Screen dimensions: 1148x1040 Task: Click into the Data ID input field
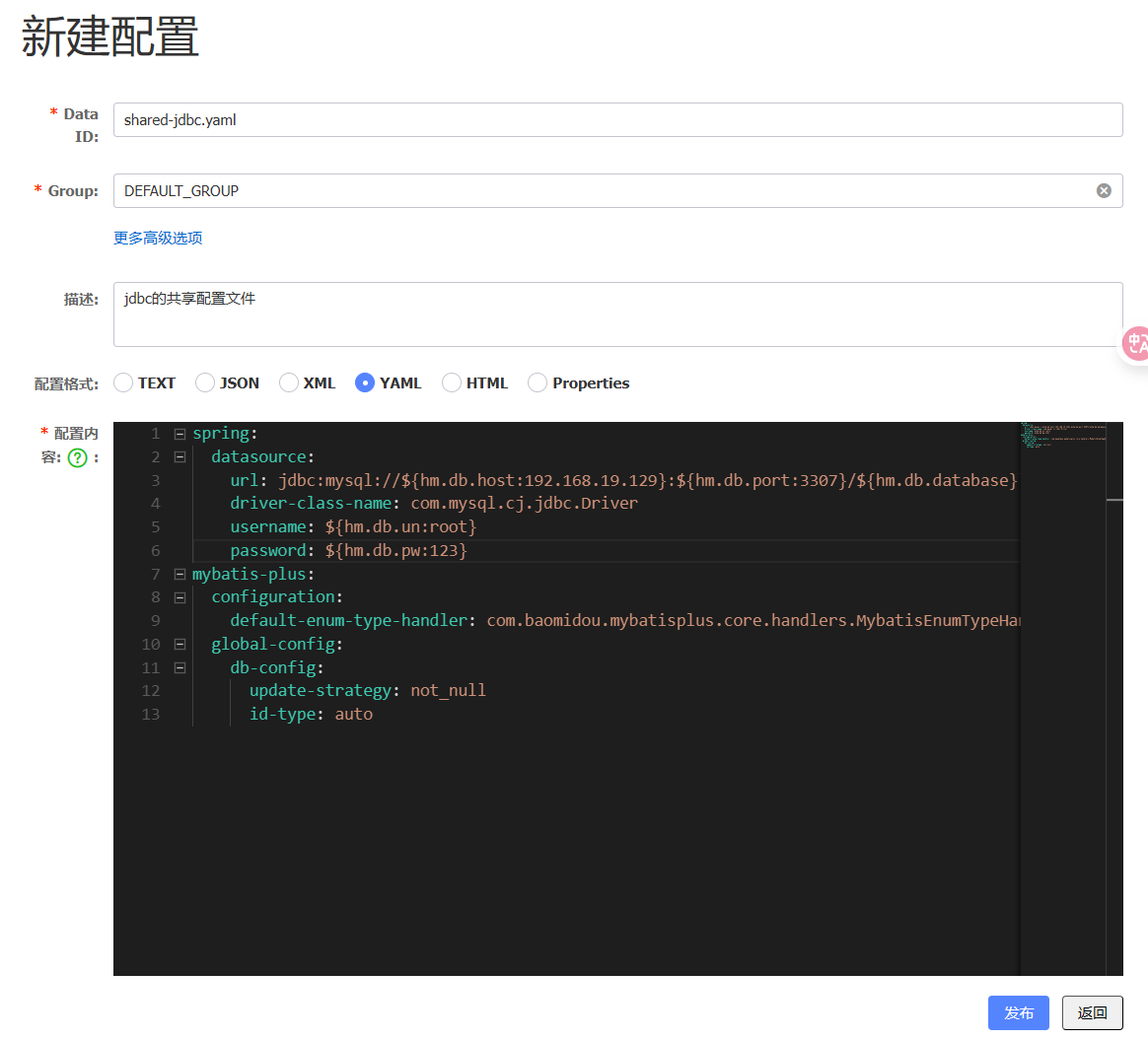pyautogui.click(x=617, y=120)
